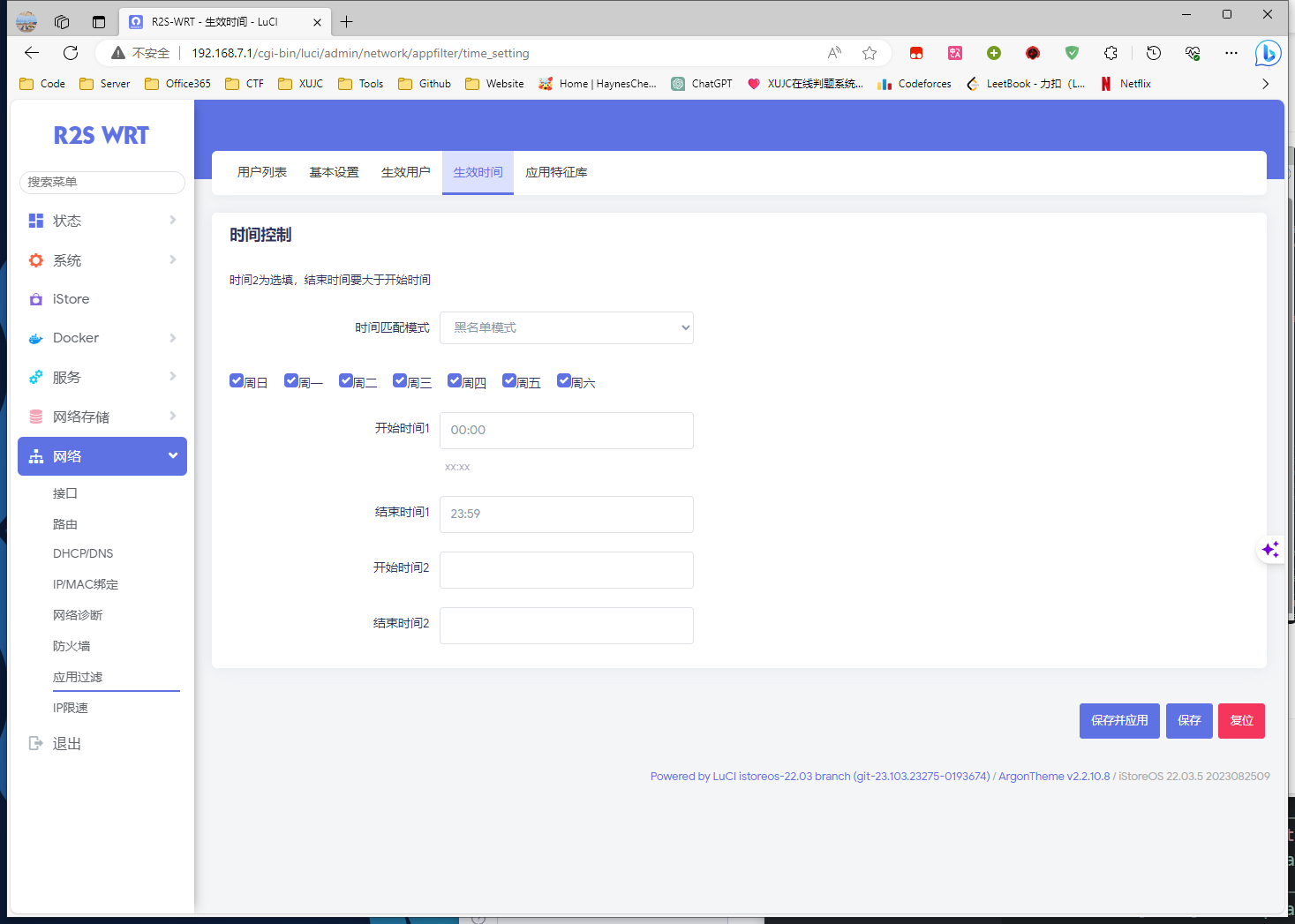Expand the Docker sidebar menu
This screenshot has height=924, width=1295.
[102, 338]
